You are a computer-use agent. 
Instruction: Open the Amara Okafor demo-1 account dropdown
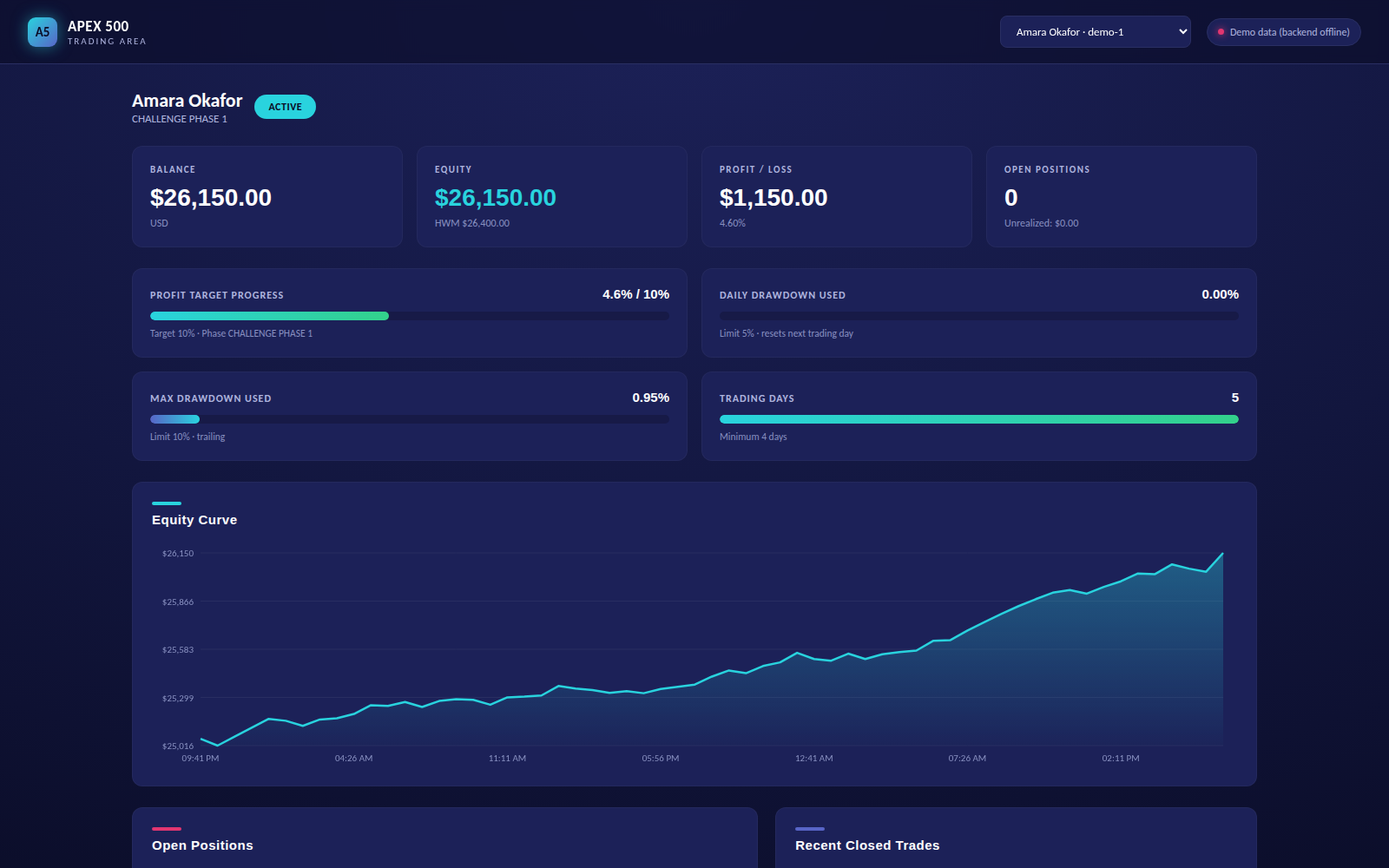1095,32
